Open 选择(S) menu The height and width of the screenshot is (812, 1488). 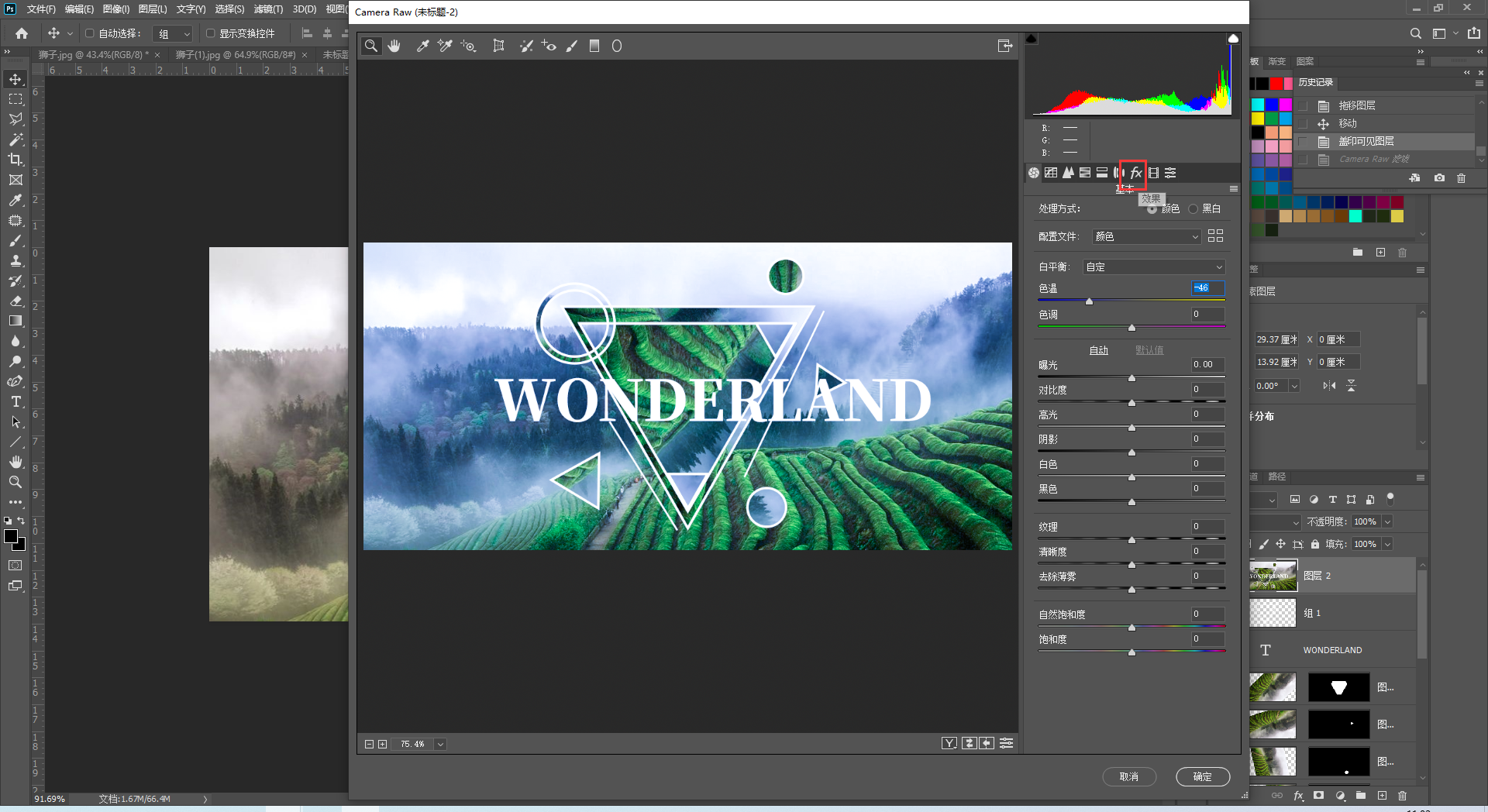(229, 9)
